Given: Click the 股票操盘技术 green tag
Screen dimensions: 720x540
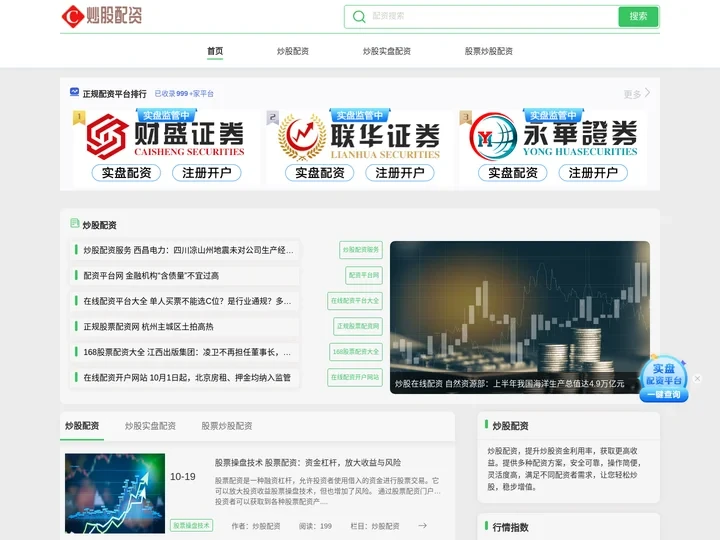Looking at the screenshot, I should 191,525.
